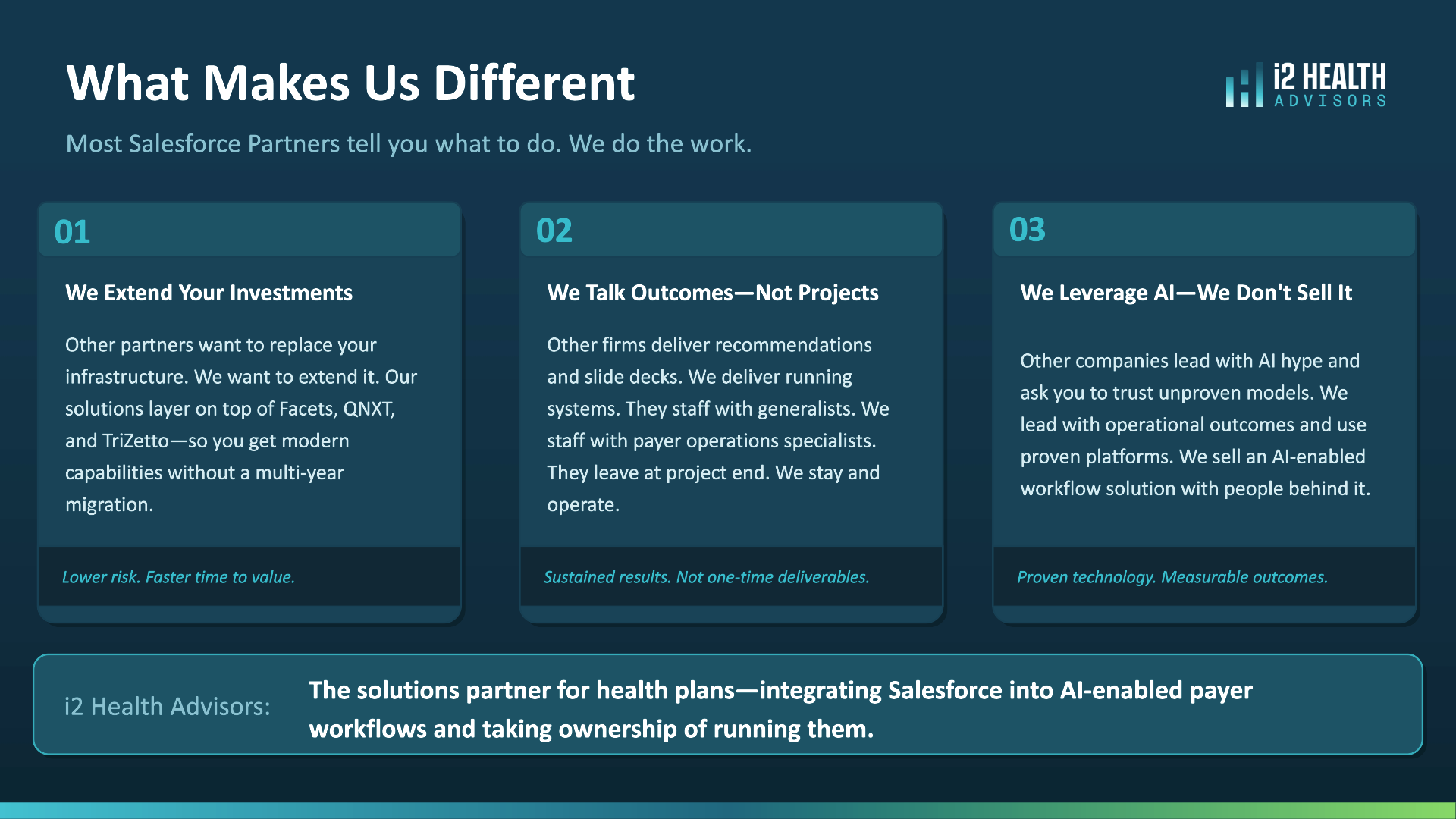Click the "02" card number
Screen dimensions: 1456x819
coord(554,231)
